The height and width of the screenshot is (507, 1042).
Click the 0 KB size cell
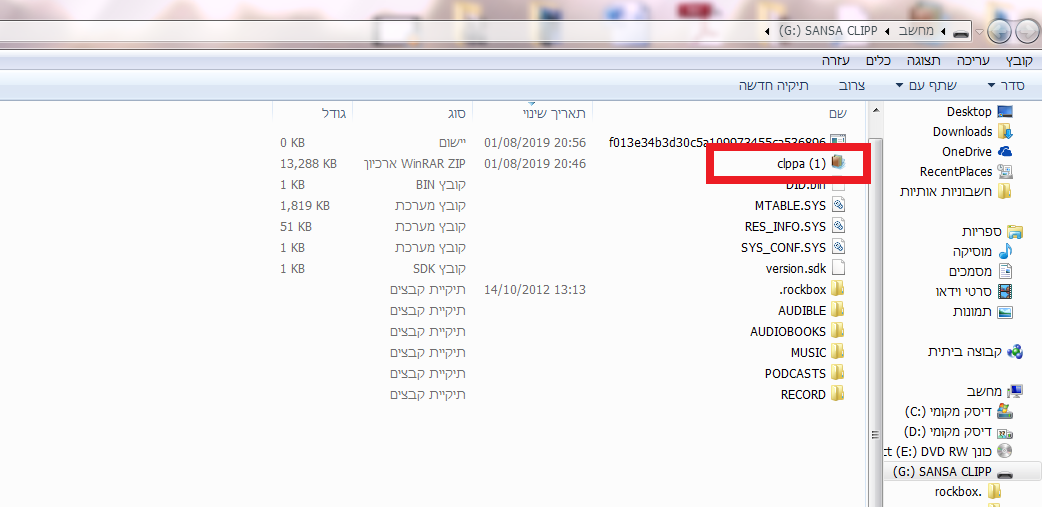click(x=292, y=142)
